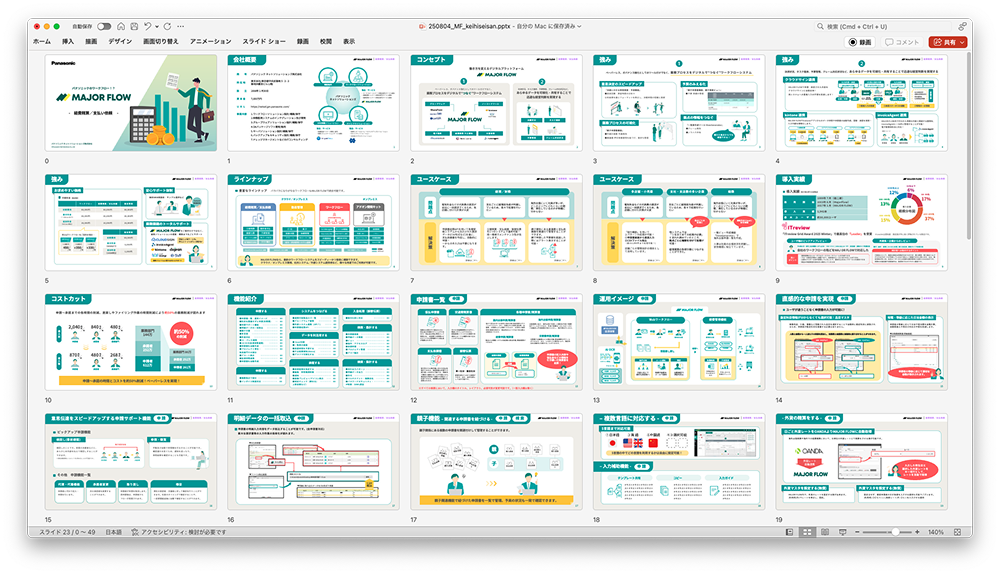
Task: Click the Slide Sorter view icon
Action: [x=807, y=532]
